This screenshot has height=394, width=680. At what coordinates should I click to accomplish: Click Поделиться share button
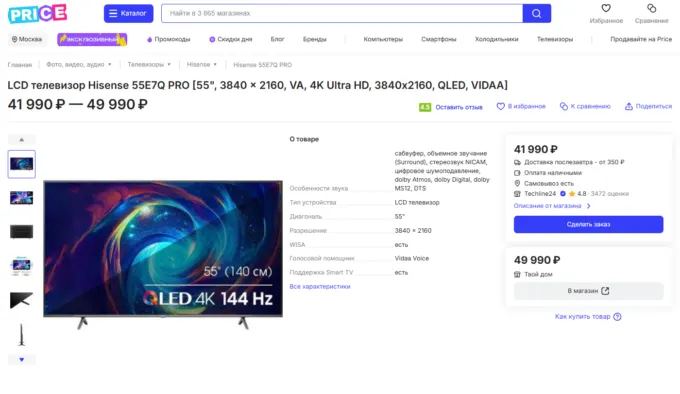pyautogui.click(x=648, y=106)
